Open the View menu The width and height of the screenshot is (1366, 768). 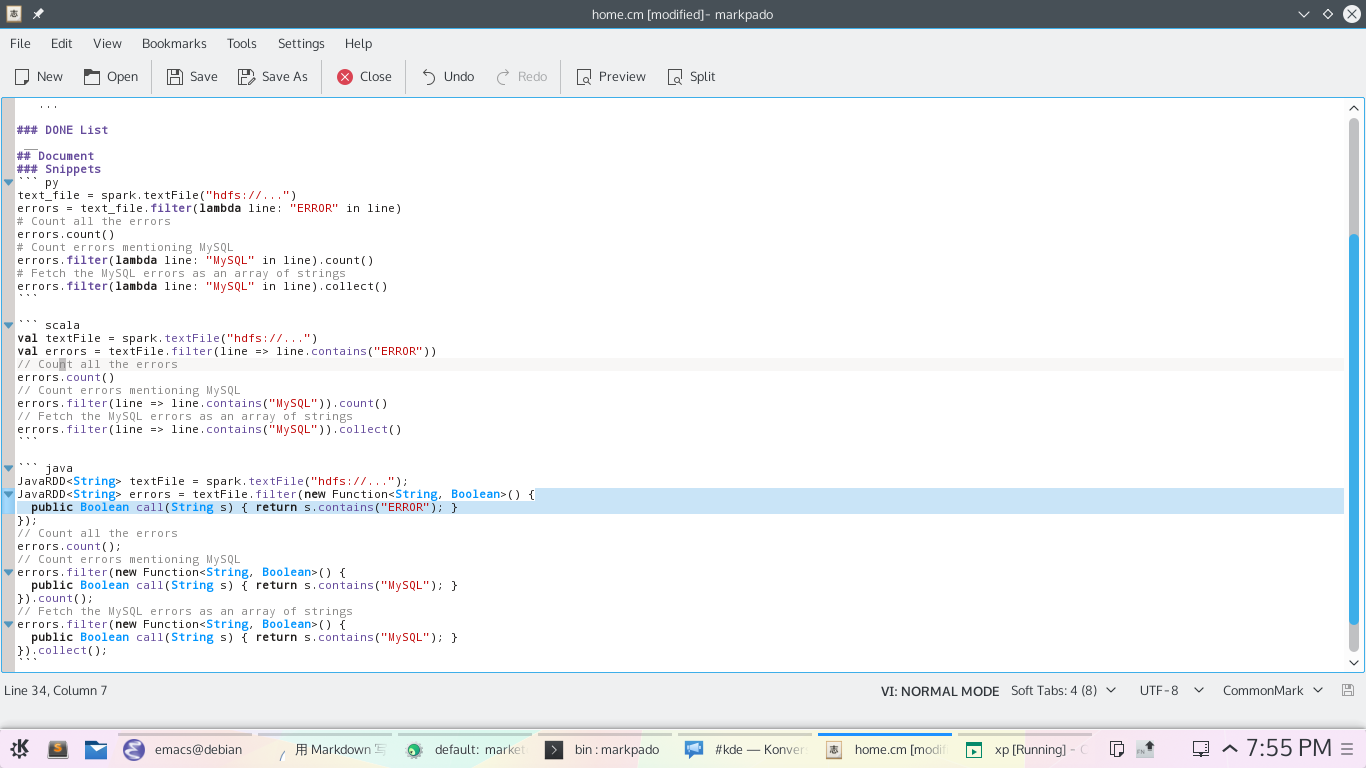point(107,43)
